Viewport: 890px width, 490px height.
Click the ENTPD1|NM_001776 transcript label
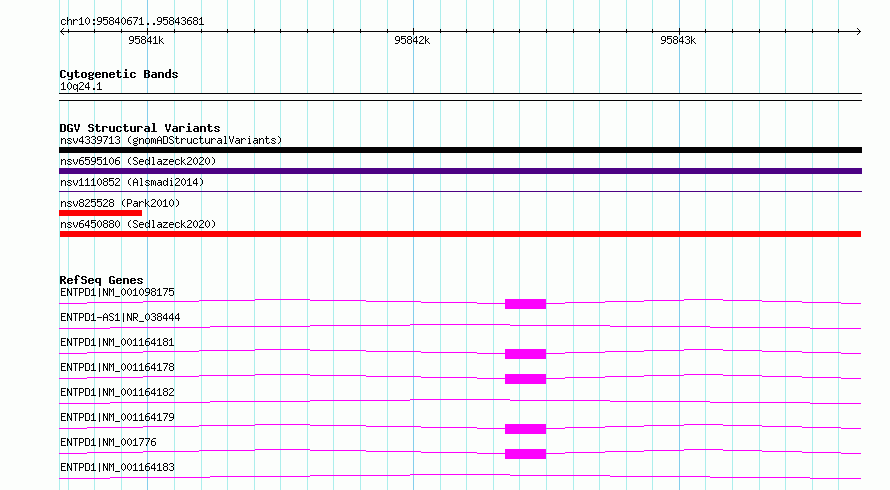(108, 442)
